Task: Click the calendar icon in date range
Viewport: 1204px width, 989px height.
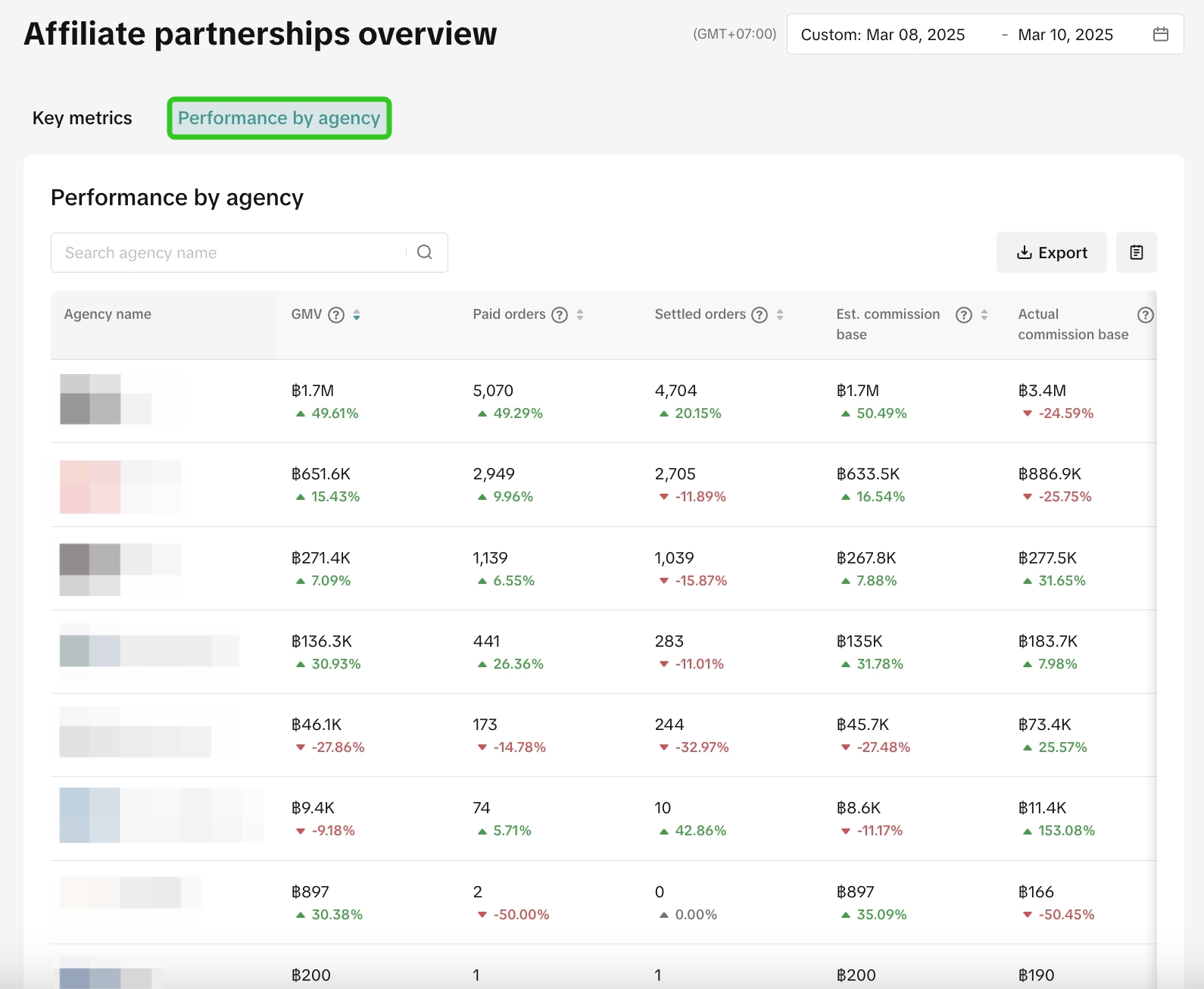Action: coord(1160,34)
